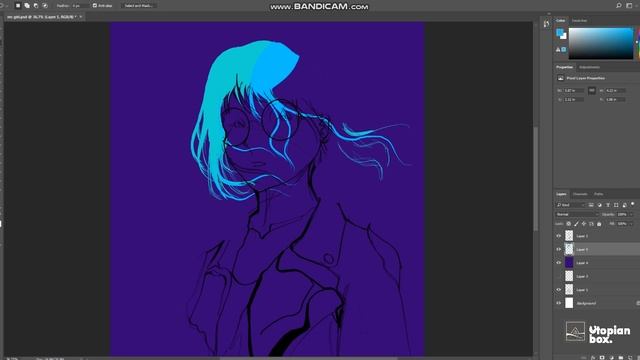Click the out-of-gamut warning triangle icon

point(558,50)
